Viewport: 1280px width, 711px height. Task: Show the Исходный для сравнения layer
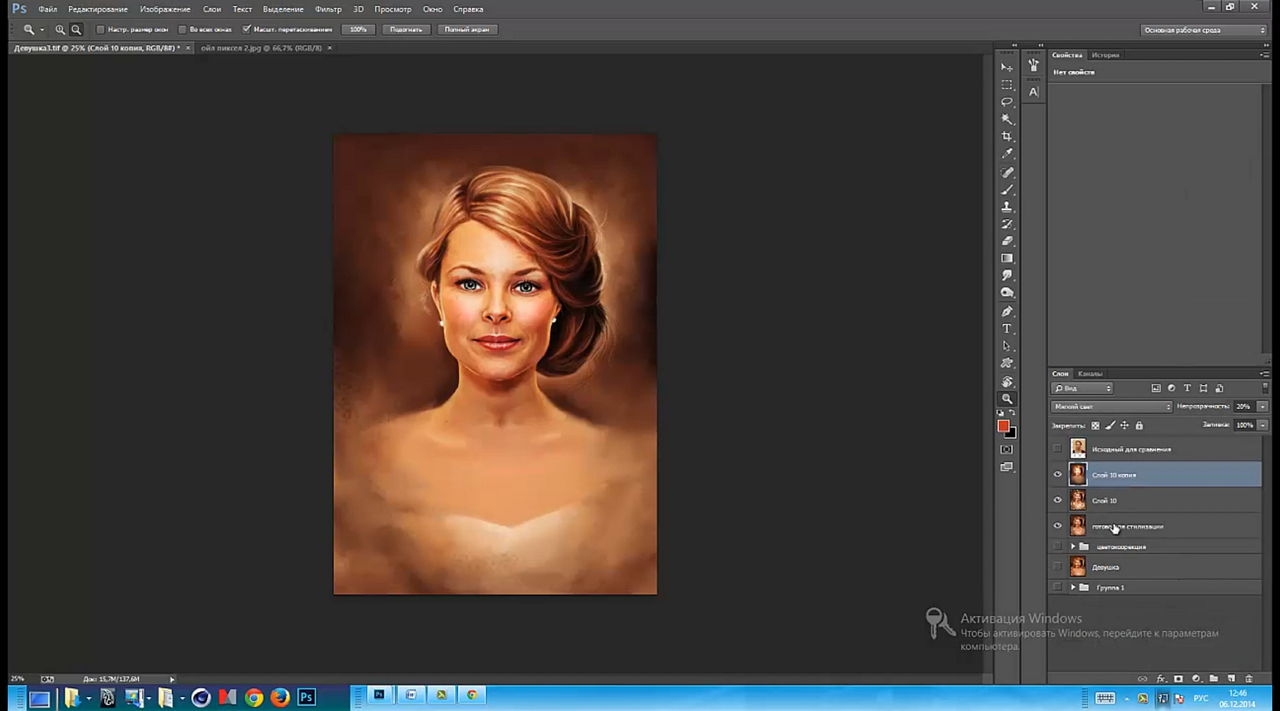click(x=1058, y=449)
